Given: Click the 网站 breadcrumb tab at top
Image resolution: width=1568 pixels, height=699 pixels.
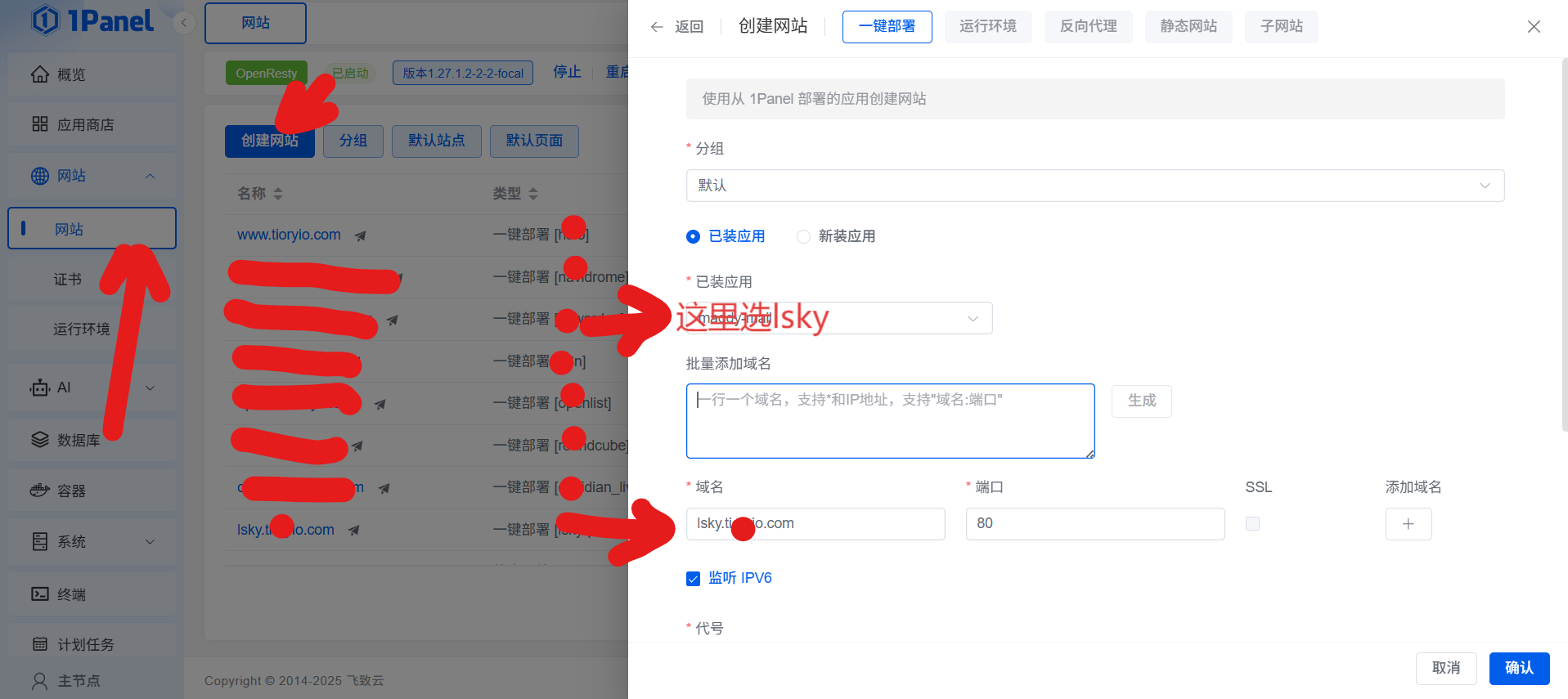Looking at the screenshot, I should point(255,23).
